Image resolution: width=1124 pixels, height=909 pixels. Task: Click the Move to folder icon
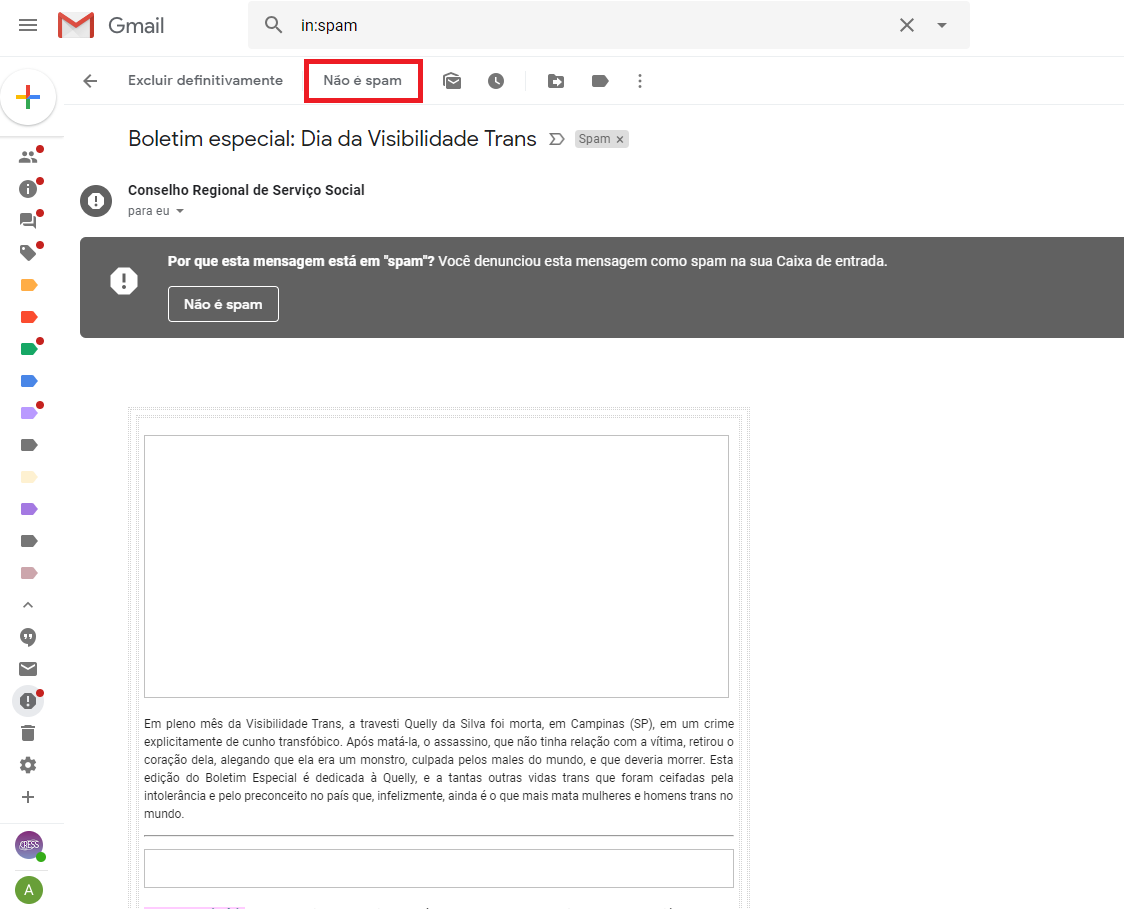coord(556,81)
